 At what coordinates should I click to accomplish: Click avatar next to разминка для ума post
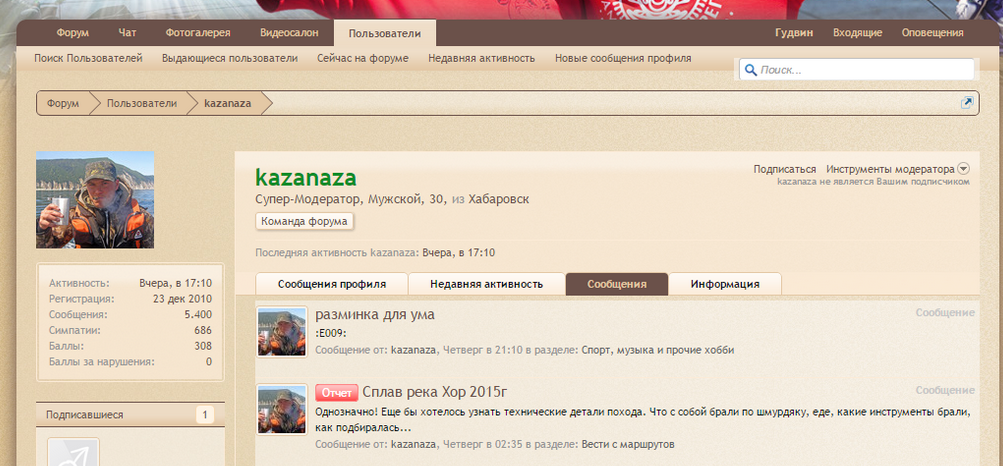pyautogui.click(x=281, y=332)
